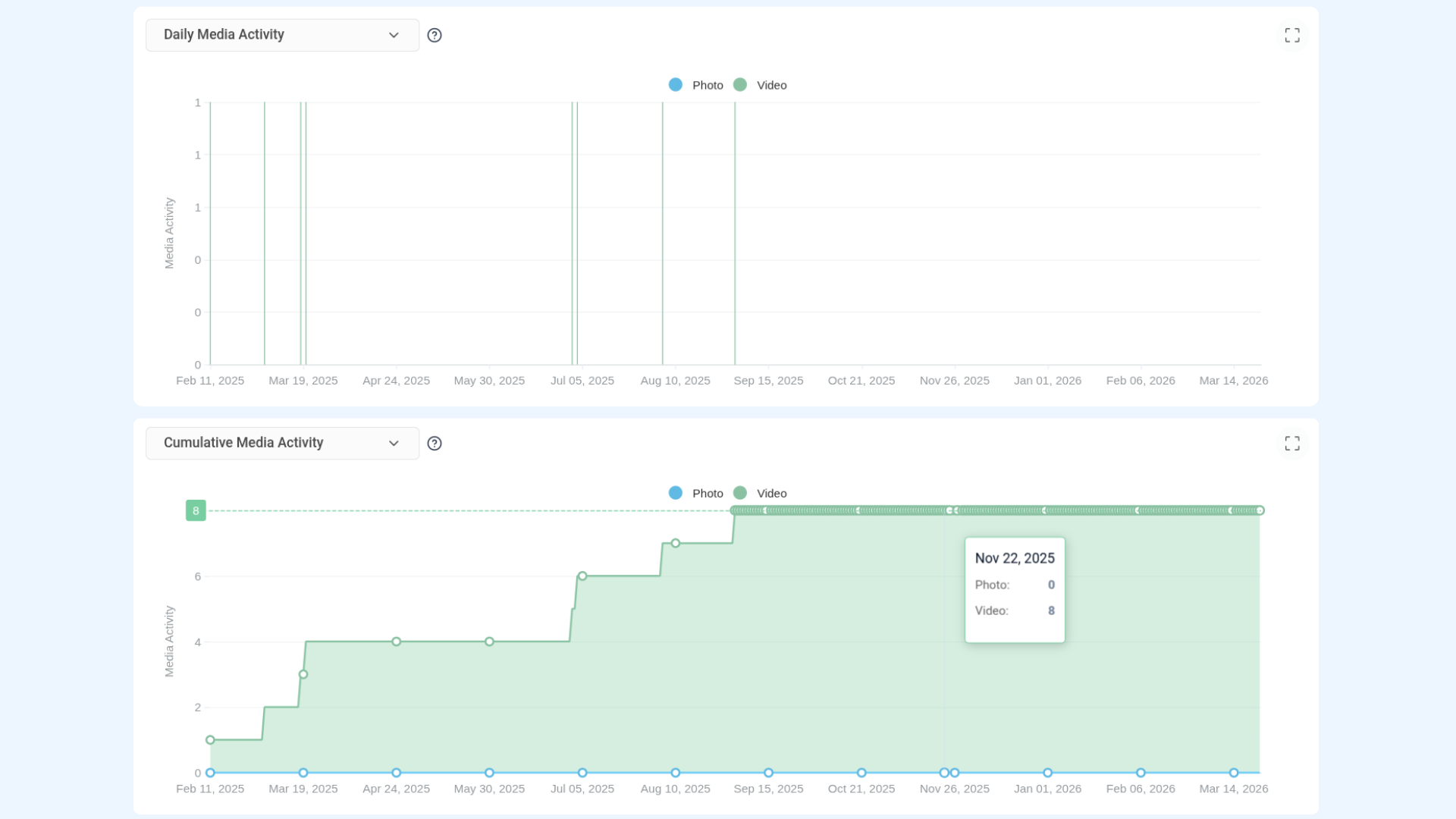Click green Video legend dot in cumulative chart
The height and width of the screenshot is (819, 1456).
pyautogui.click(x=739, y=493)
